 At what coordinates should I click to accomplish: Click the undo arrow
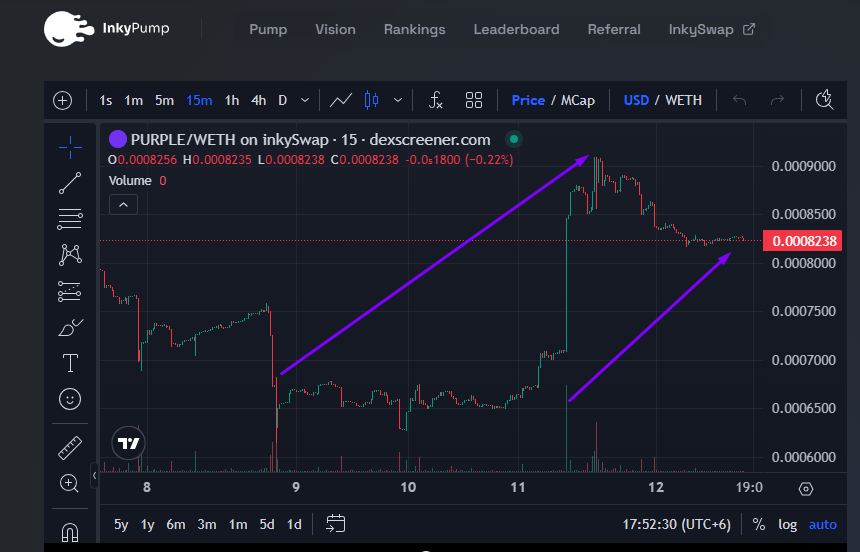click(x=740, y=100)
